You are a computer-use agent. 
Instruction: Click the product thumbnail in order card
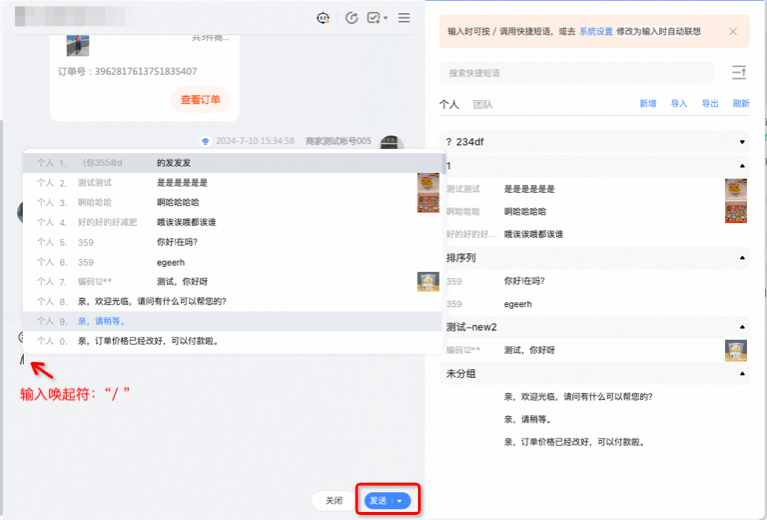click(78, 45)
